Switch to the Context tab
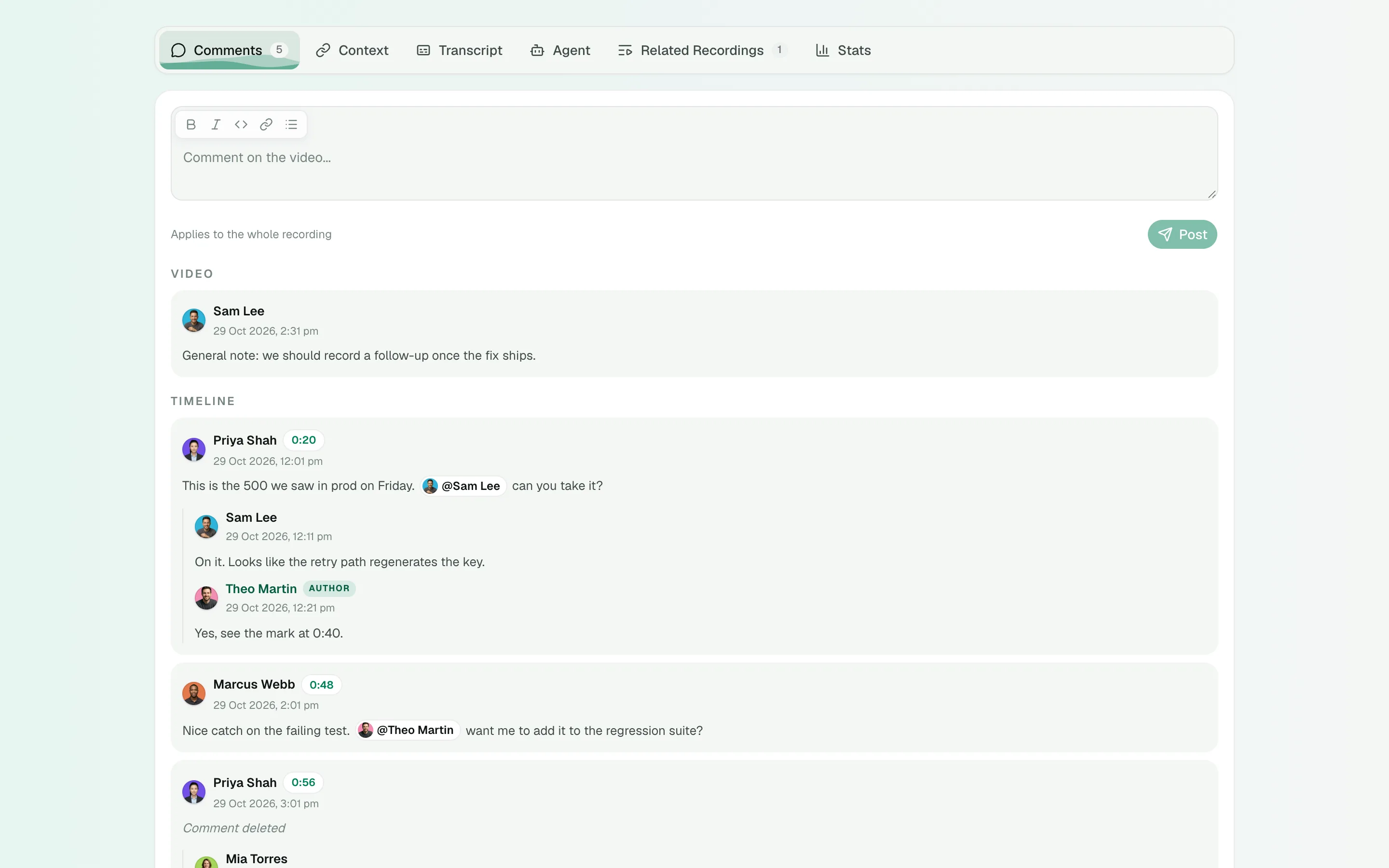Viewport: 1389px width, 868px height. point(352,50)
